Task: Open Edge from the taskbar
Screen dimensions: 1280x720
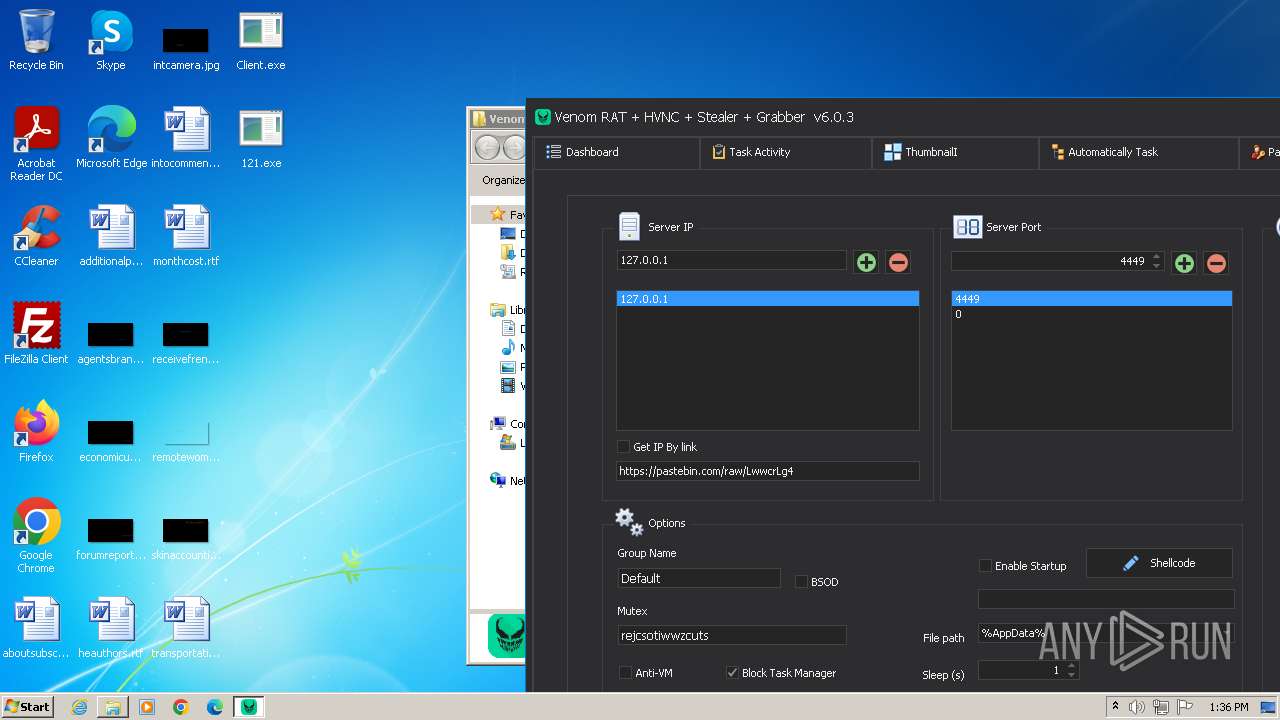Action: pyautogui.click(x=214, y=707)
